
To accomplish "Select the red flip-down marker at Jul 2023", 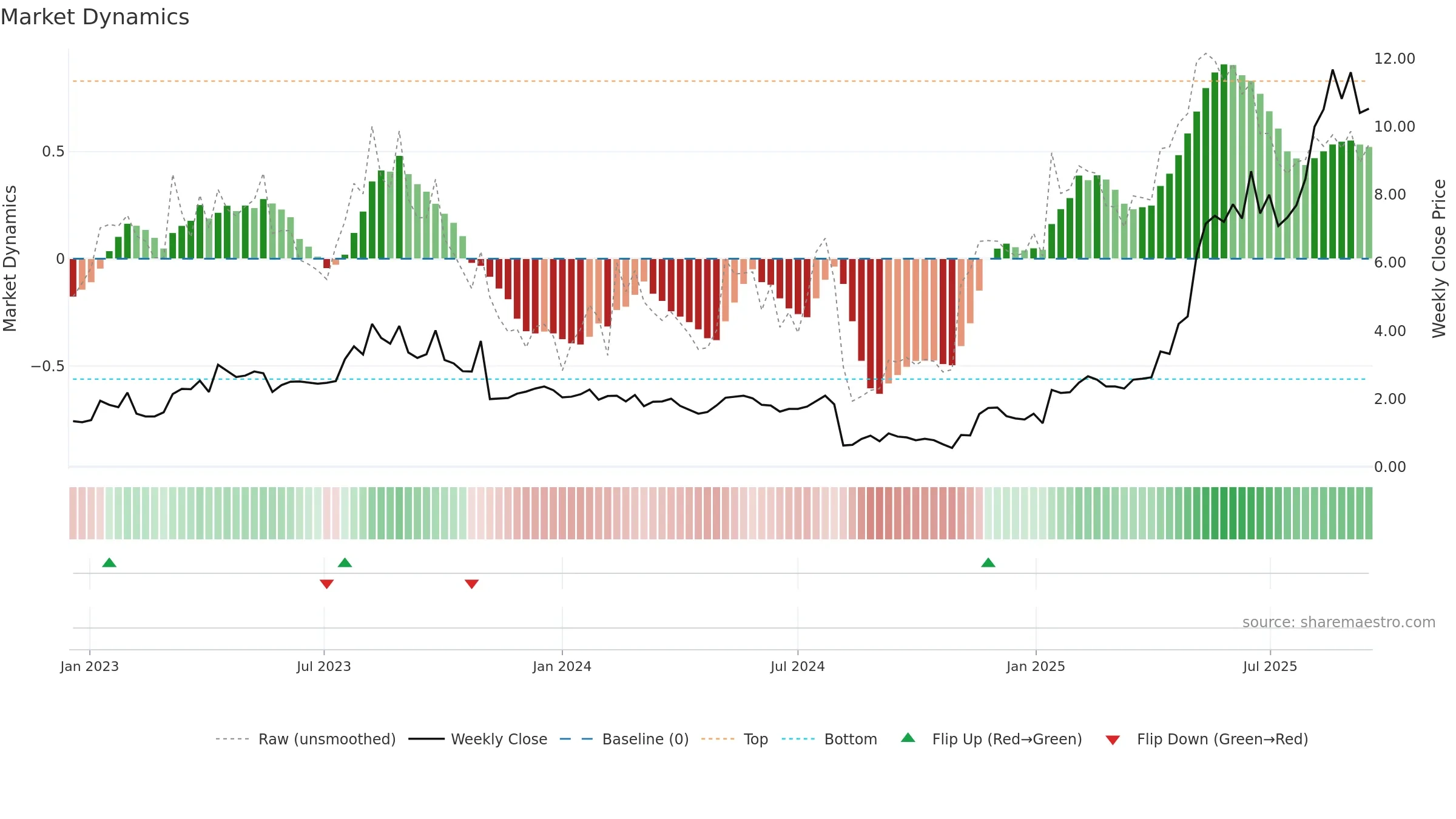I will pos(326,584).
